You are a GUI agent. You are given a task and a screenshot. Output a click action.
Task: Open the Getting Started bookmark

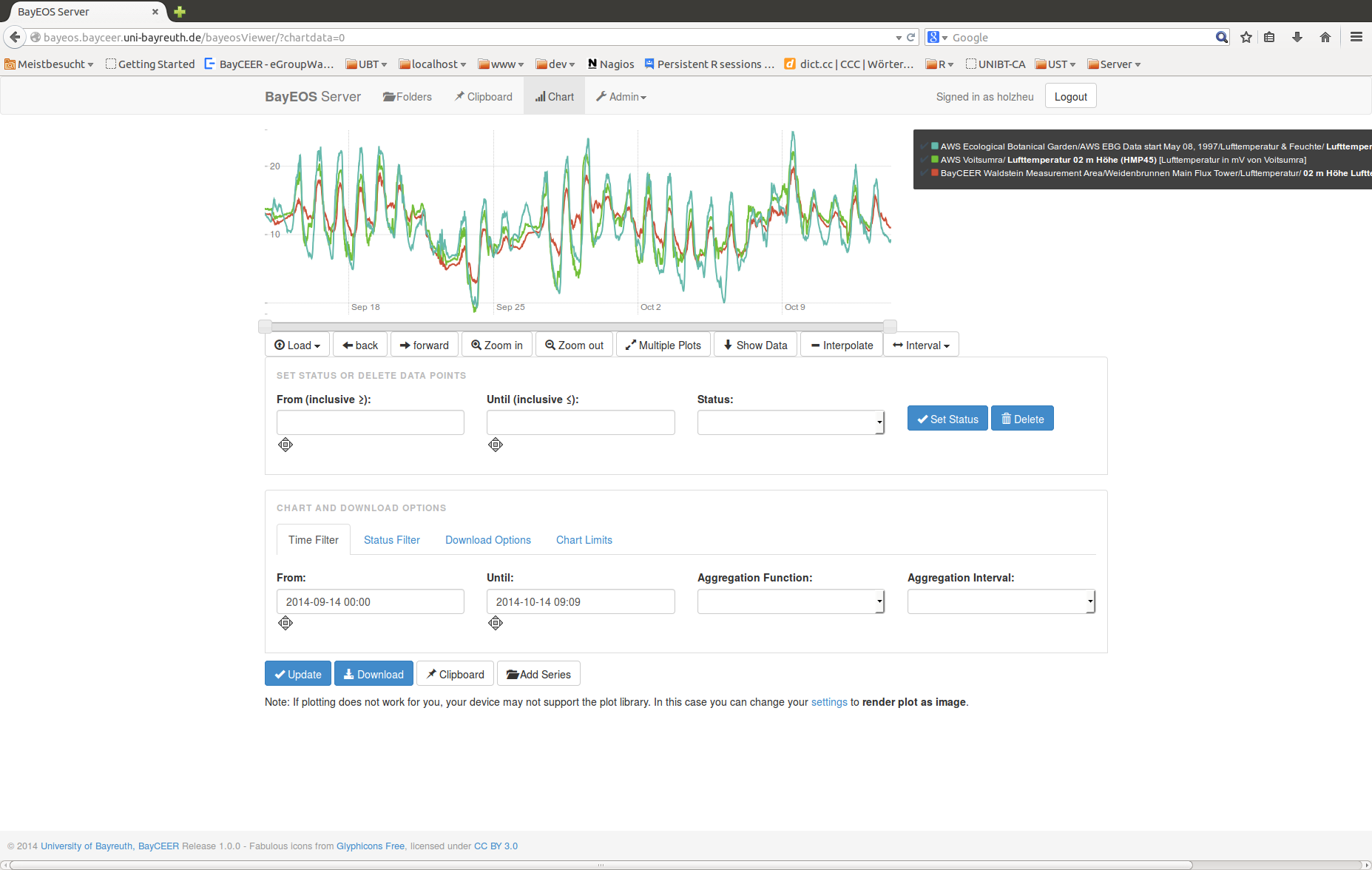(x=150, y=64)
